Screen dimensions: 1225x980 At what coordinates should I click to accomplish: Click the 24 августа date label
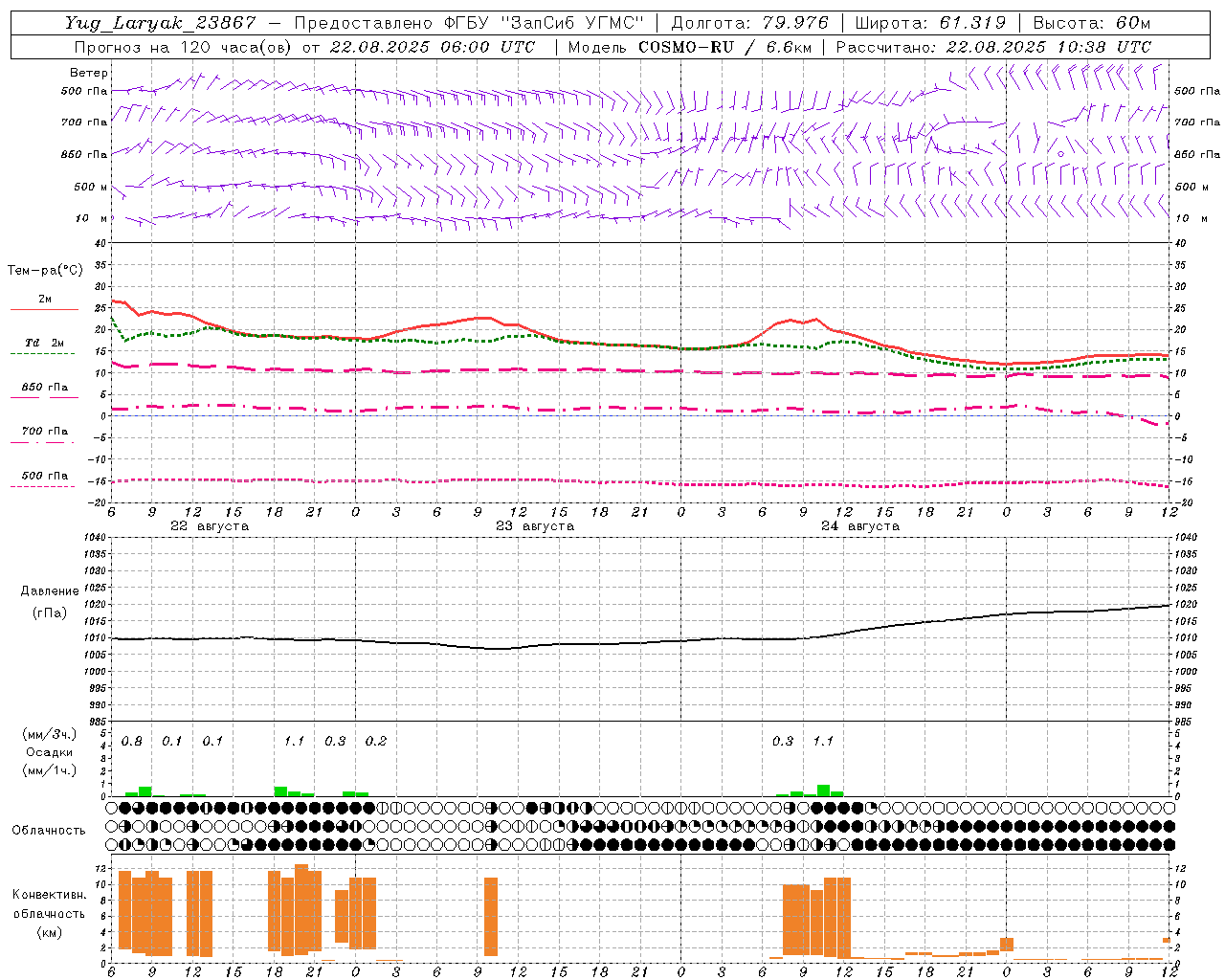tap(860, 526)
